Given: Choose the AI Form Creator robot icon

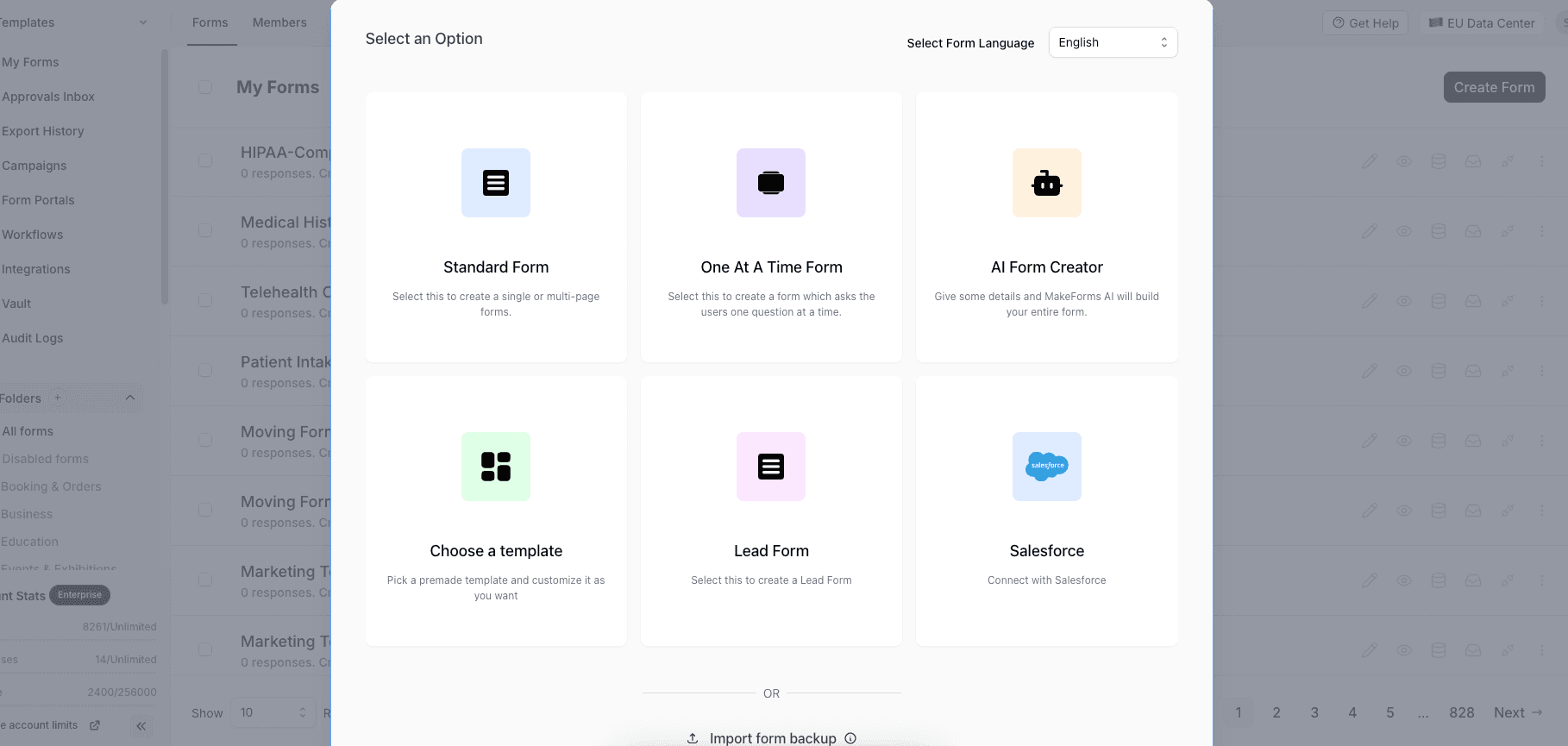Looking at the screenshot, I should pyautogui.click(x=1046, y=183).
